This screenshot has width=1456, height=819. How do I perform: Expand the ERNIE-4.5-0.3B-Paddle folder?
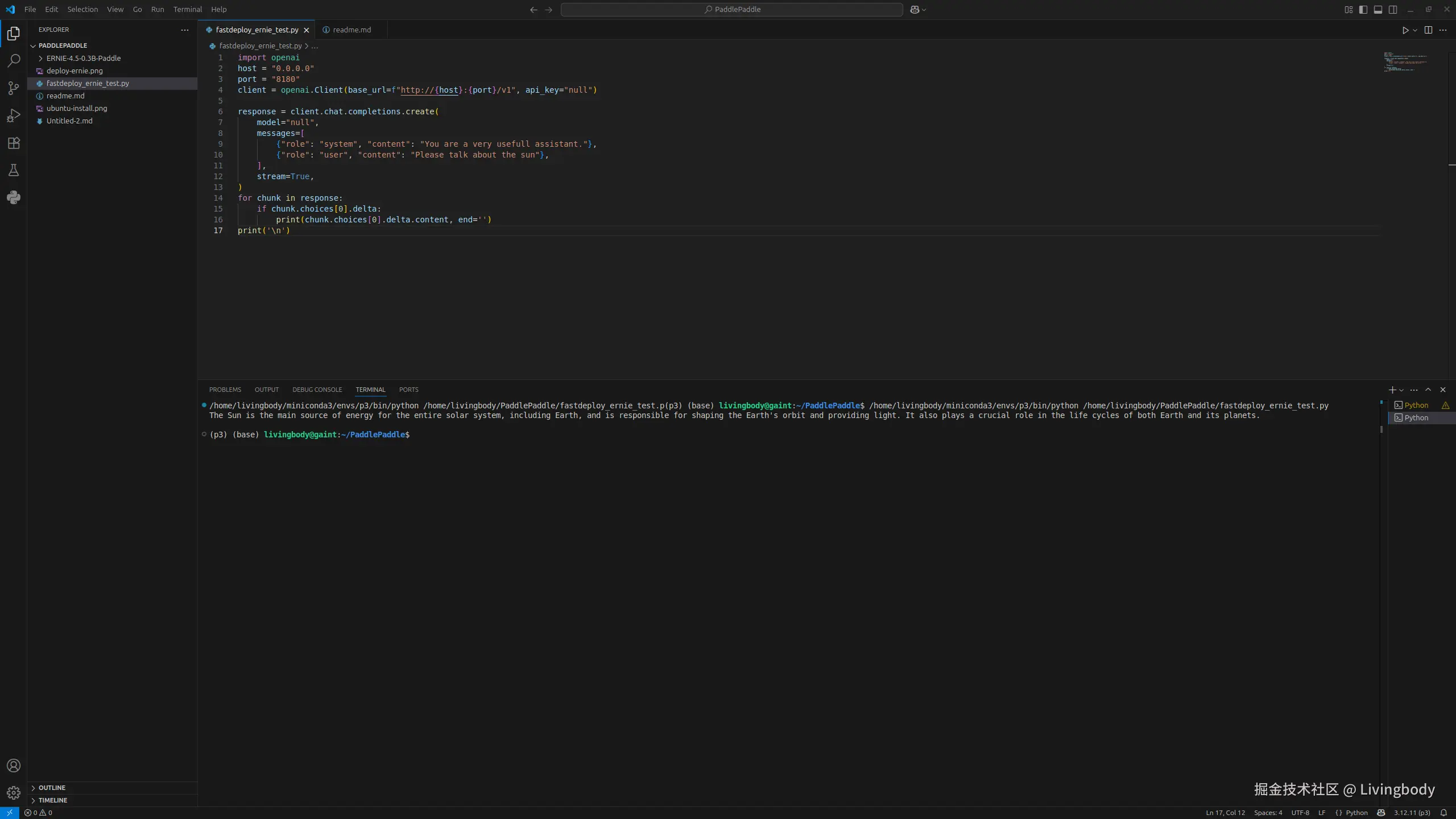coord(83,58)
